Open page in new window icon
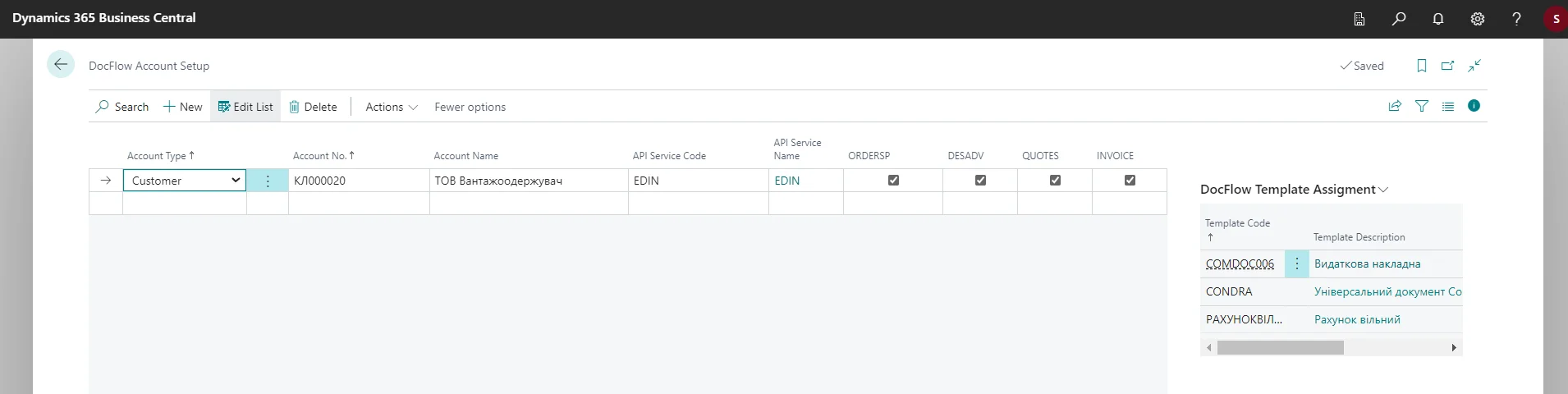Viewport: 1568px width, 394px height. [1448, 66]
